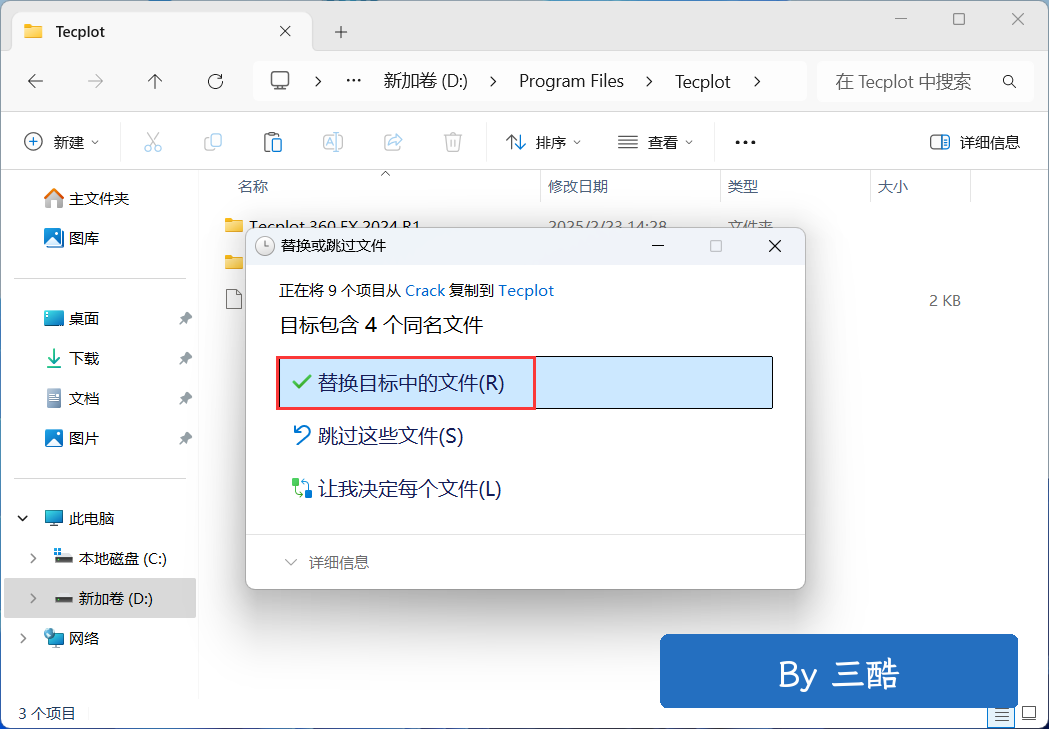
Task: Click the 3 个项目 status bar text
Action: tap(47, 714)
